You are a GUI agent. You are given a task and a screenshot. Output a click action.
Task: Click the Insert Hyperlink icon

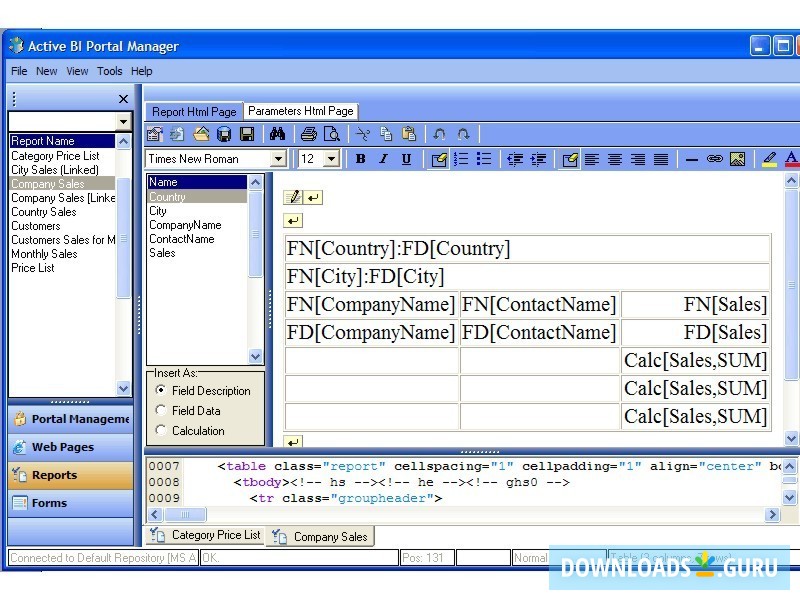[x=714, y=159]
